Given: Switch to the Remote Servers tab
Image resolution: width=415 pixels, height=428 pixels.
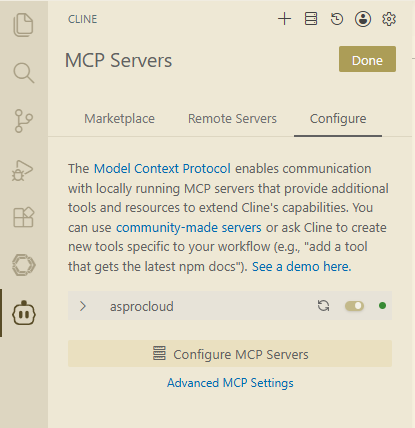Looking at the screenshot, I should (x=232, y=119).
